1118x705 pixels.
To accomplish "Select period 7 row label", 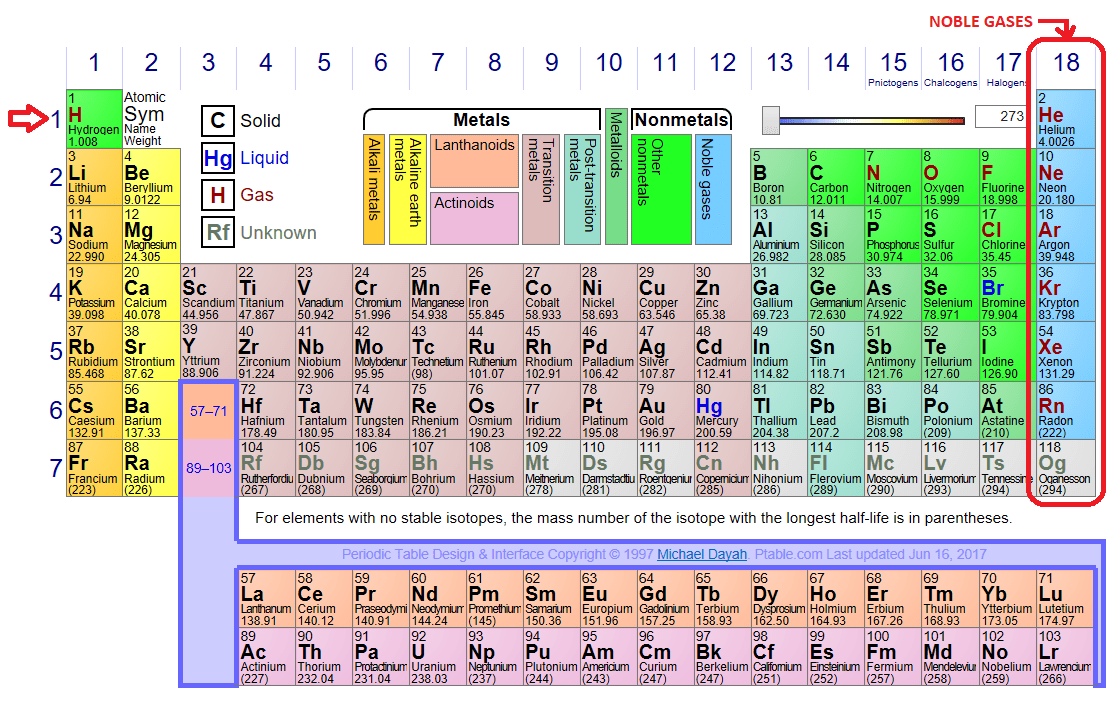I will pyautogui.click(x=56, y=468).
